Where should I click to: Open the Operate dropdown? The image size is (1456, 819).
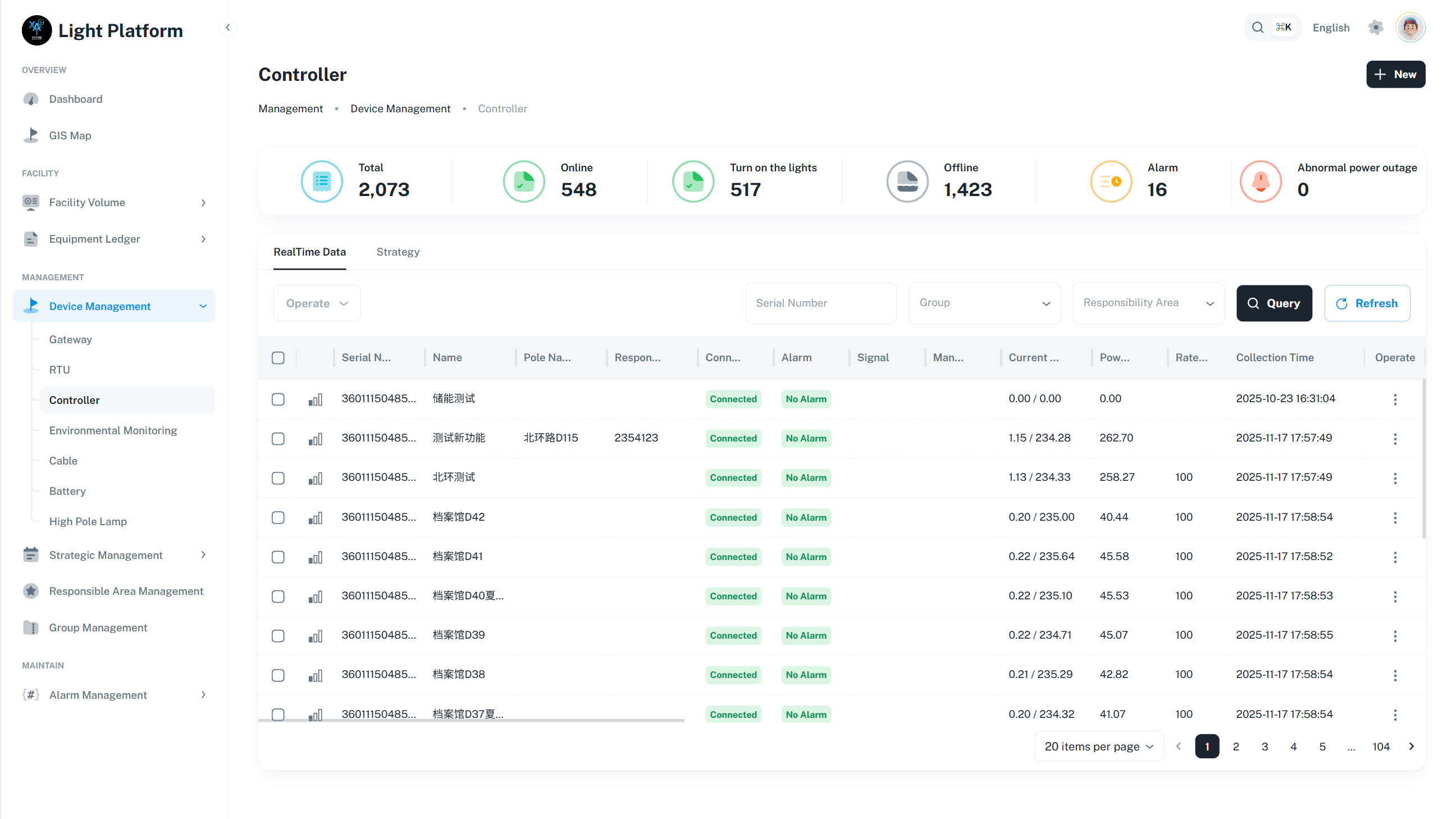pyautogui.click(x=317, y=303)
